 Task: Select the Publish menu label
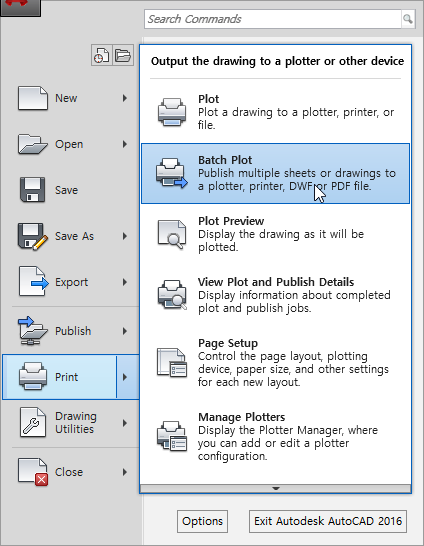coord(73,331)
